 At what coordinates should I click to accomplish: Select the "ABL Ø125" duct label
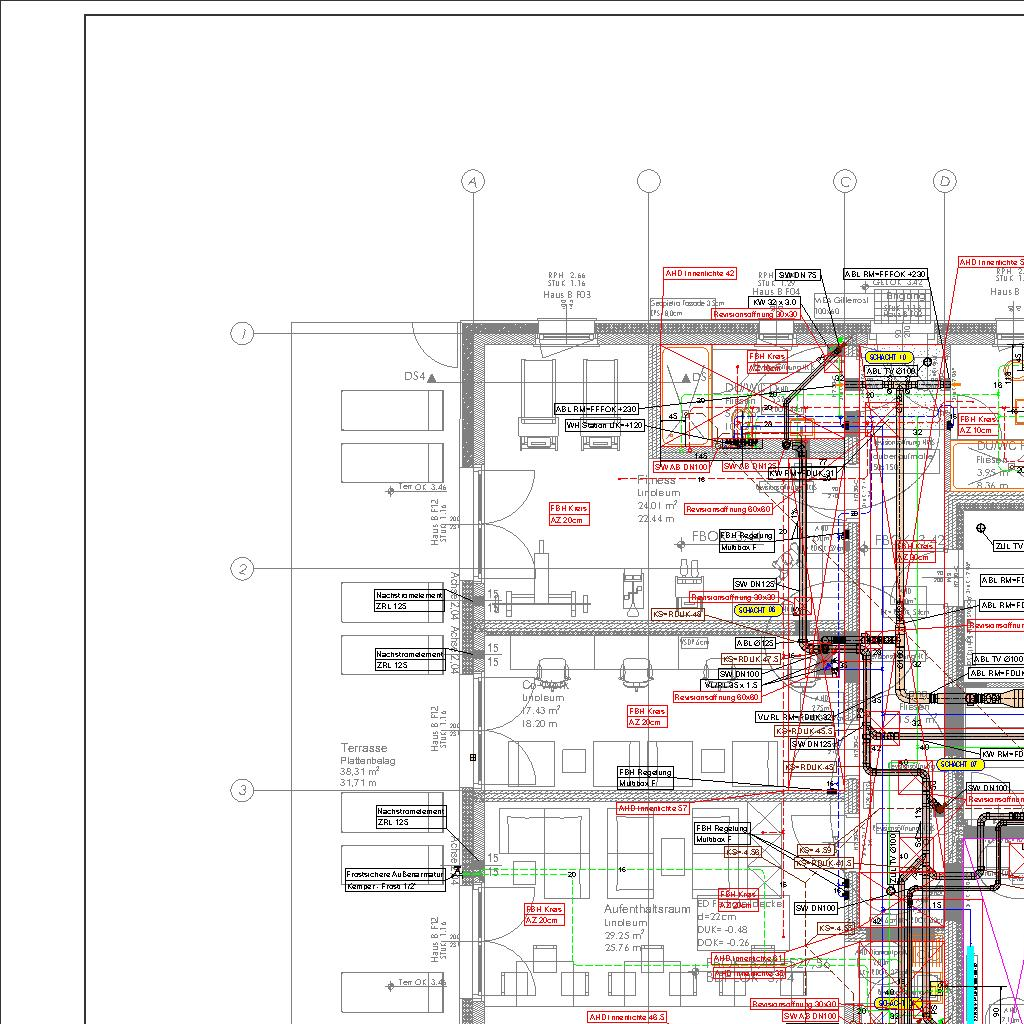pyautogui.click(x=756, y=643)
